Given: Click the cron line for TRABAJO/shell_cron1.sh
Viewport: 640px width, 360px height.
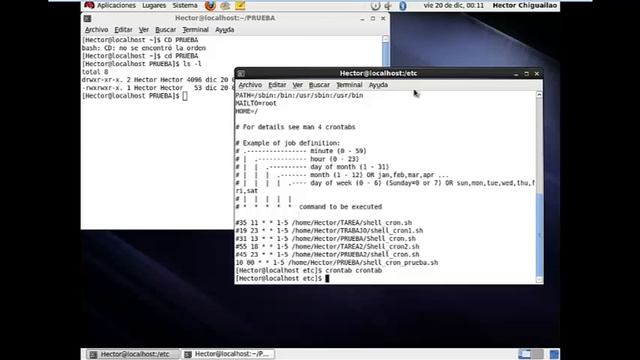Looking at the screenshot, I should [329, 231].
